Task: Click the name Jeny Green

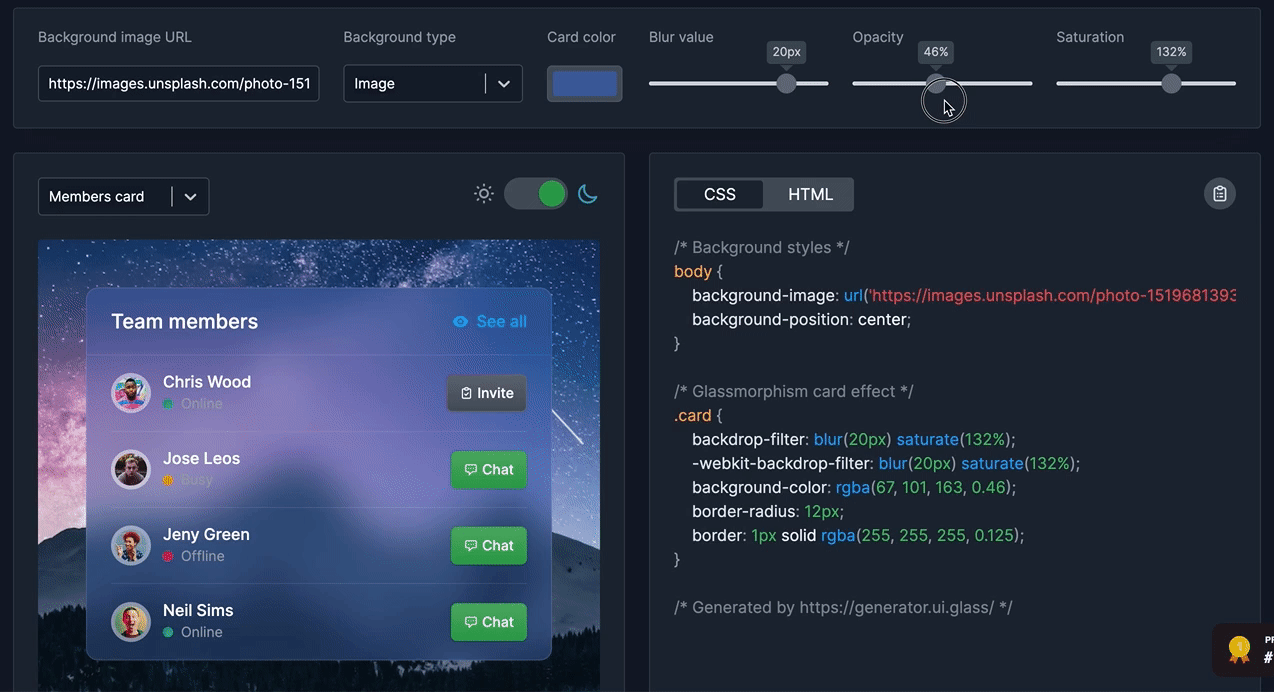Action: pos(206,534)
